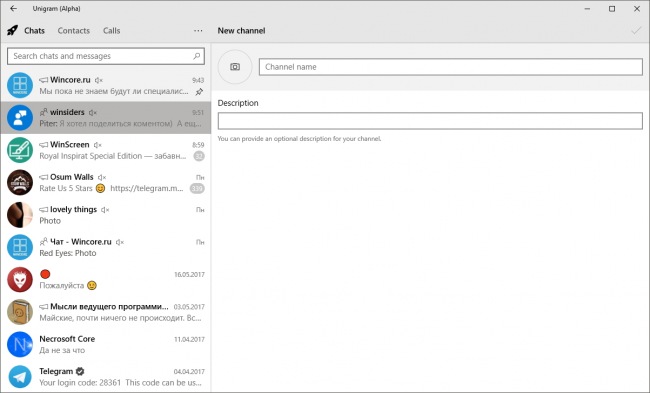Click the Osum Walls avatar
Image resolution: width=650 pixels, height=393 pixels.
(x=20, y=182)
